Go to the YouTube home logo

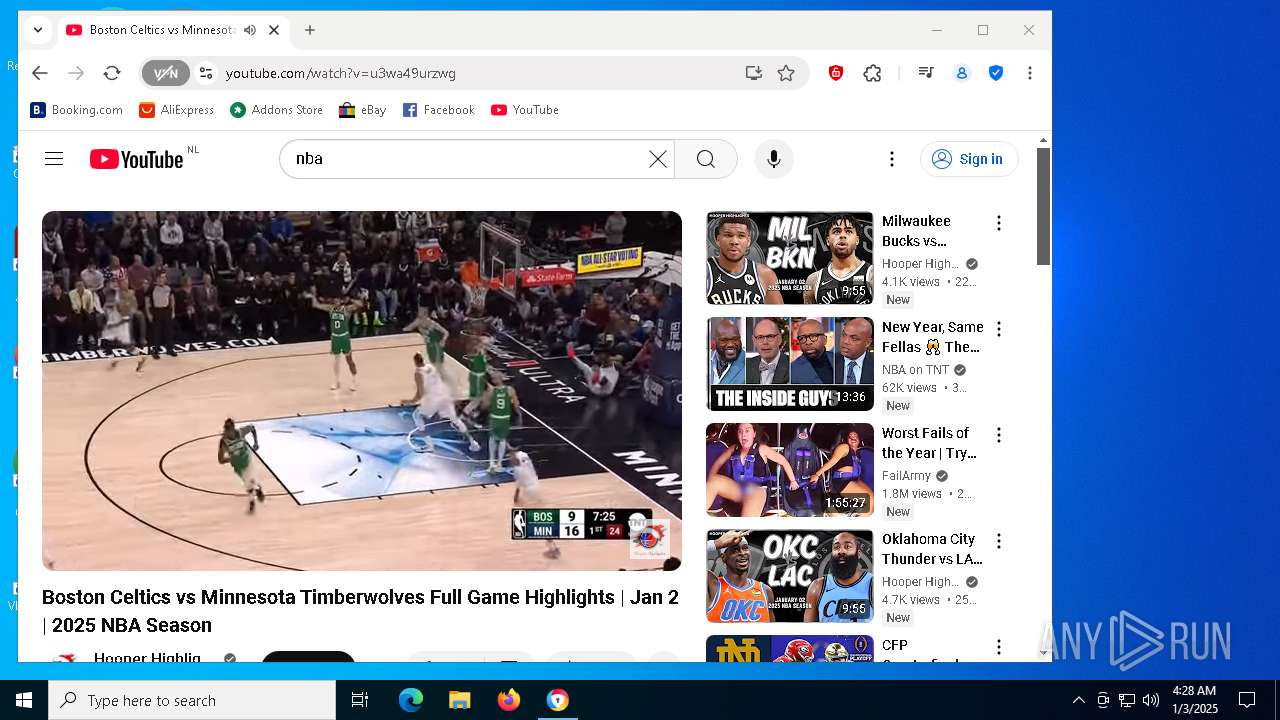pos(137,159)
